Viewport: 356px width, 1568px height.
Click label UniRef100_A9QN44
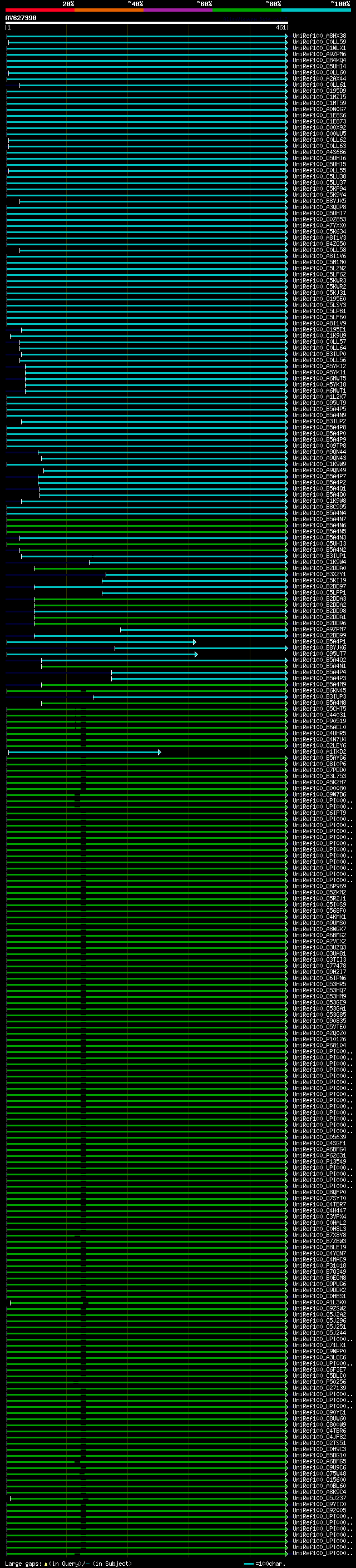click(319, 452)
